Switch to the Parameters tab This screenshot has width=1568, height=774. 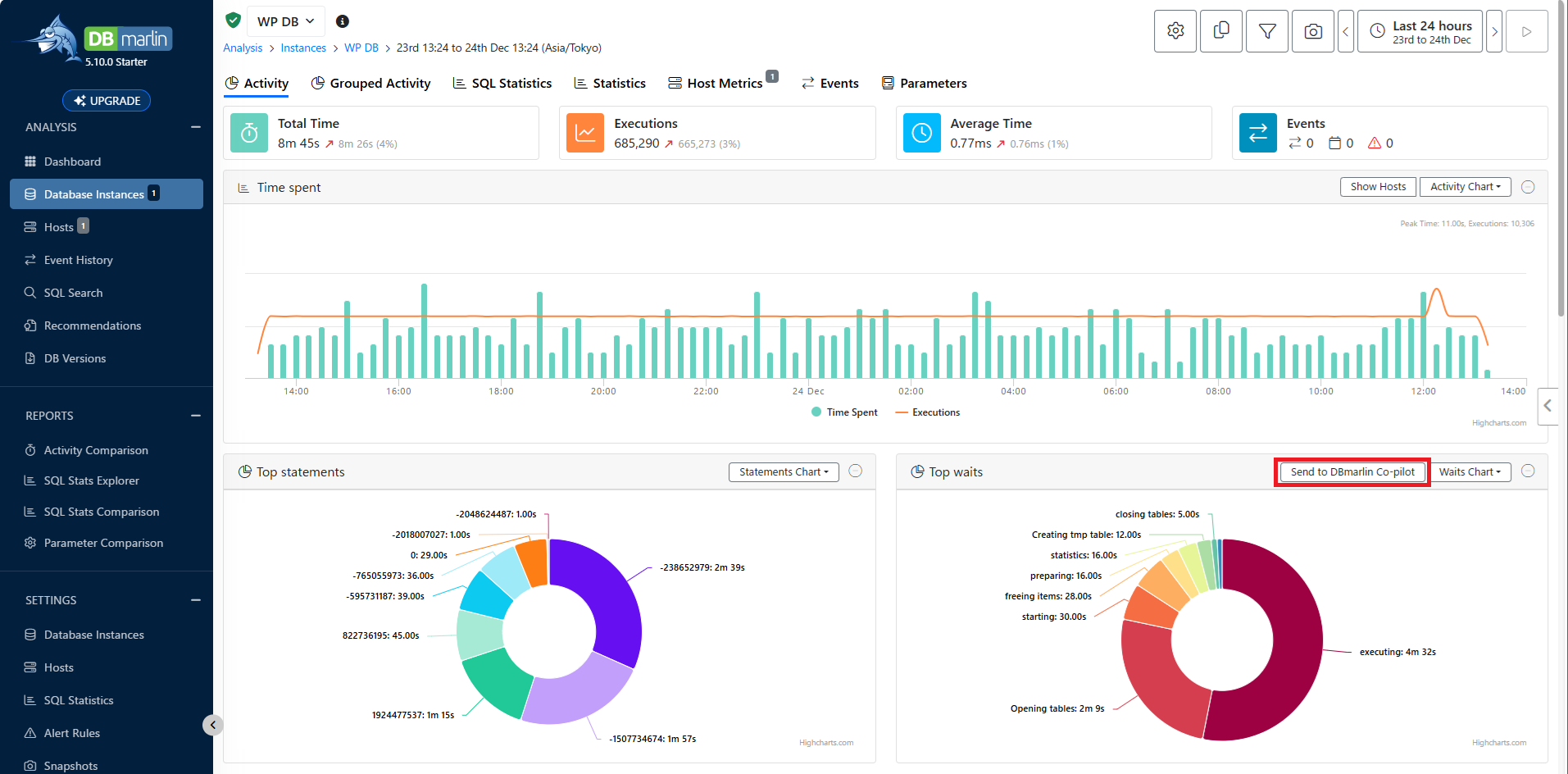(924, 84)
